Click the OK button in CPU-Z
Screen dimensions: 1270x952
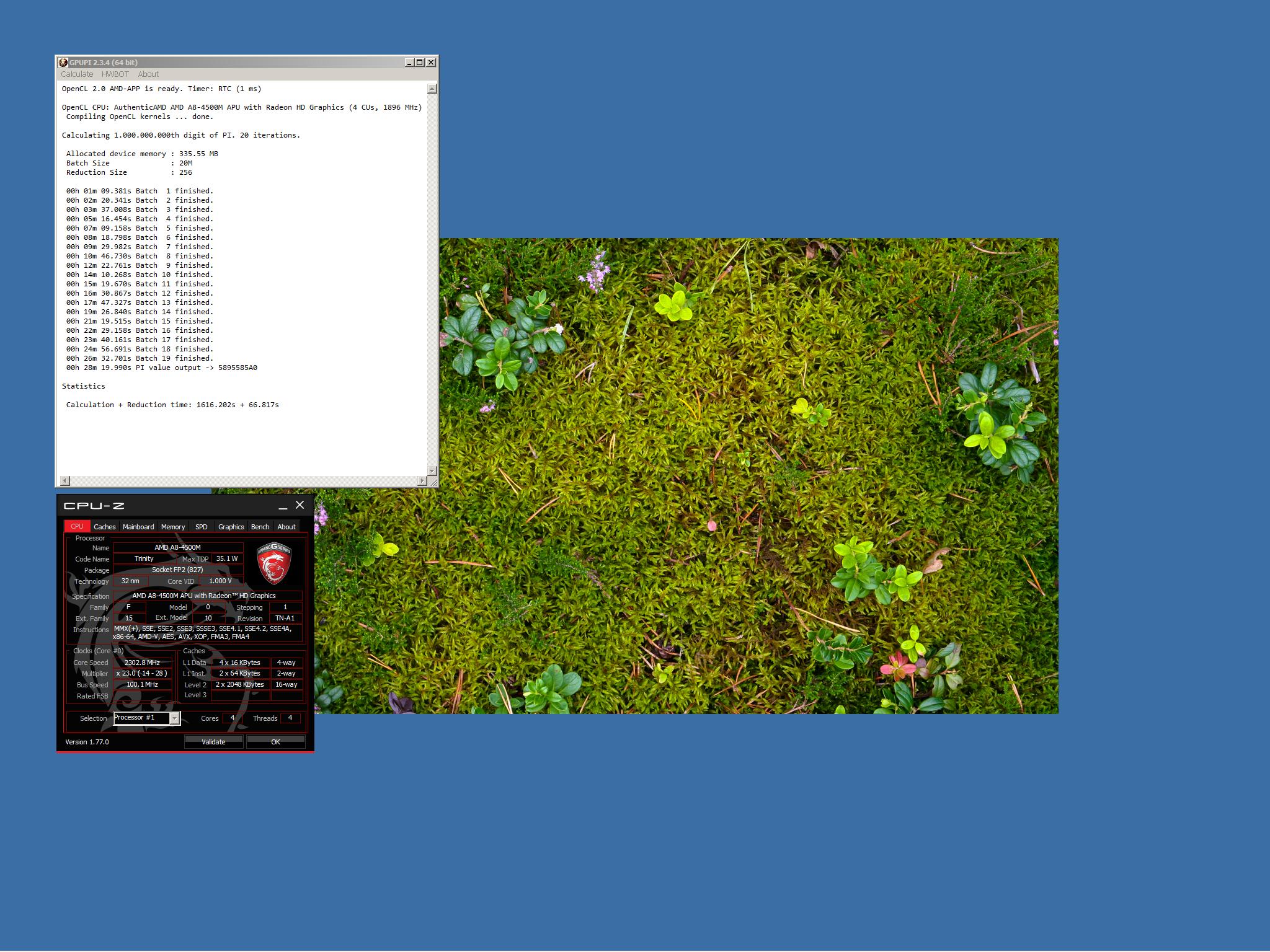[x=275, y=742]
